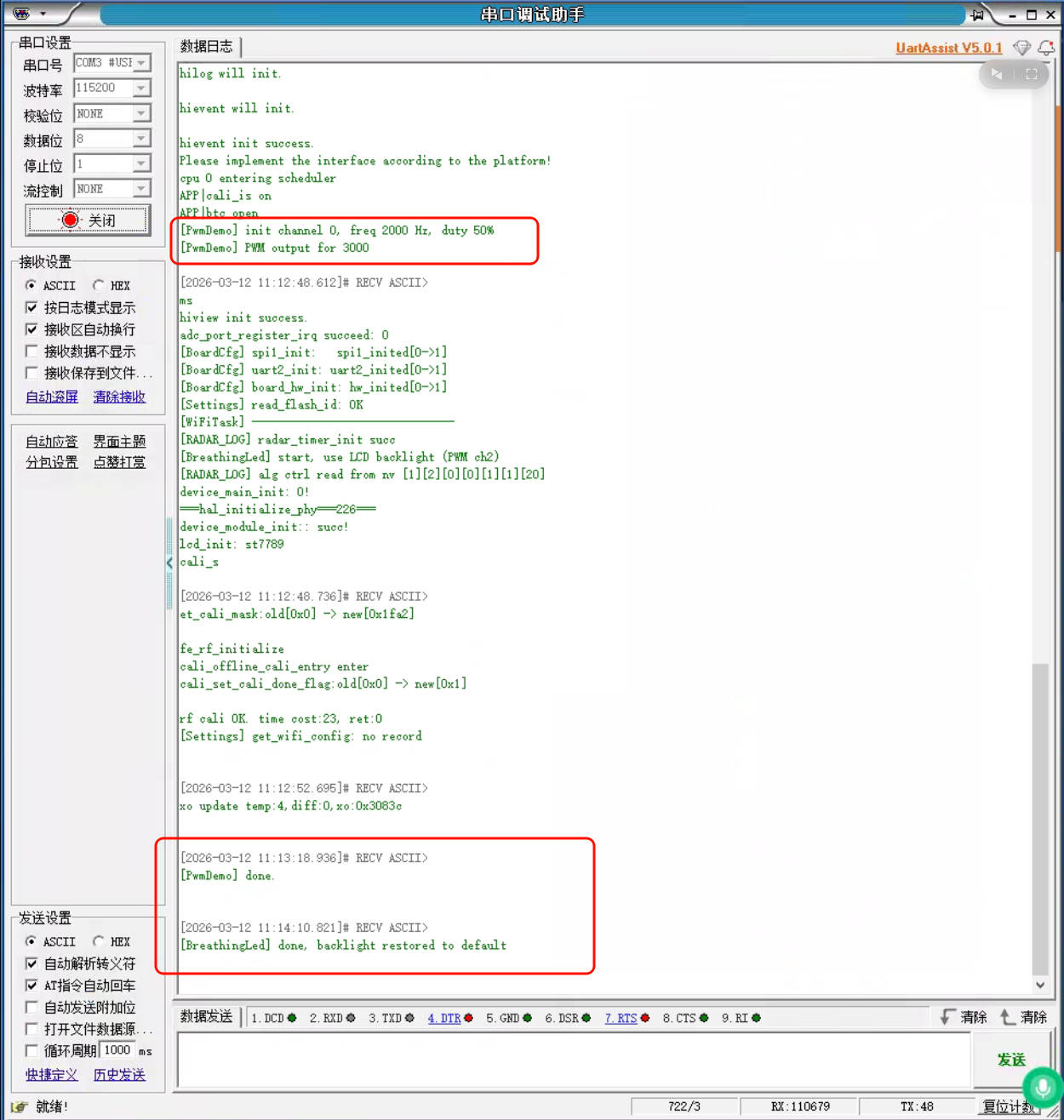Image resolution: width=1064 pixels, height=1120 pixels.
Task: Open the 数据位 dropdown
Action: coord(141,138)
